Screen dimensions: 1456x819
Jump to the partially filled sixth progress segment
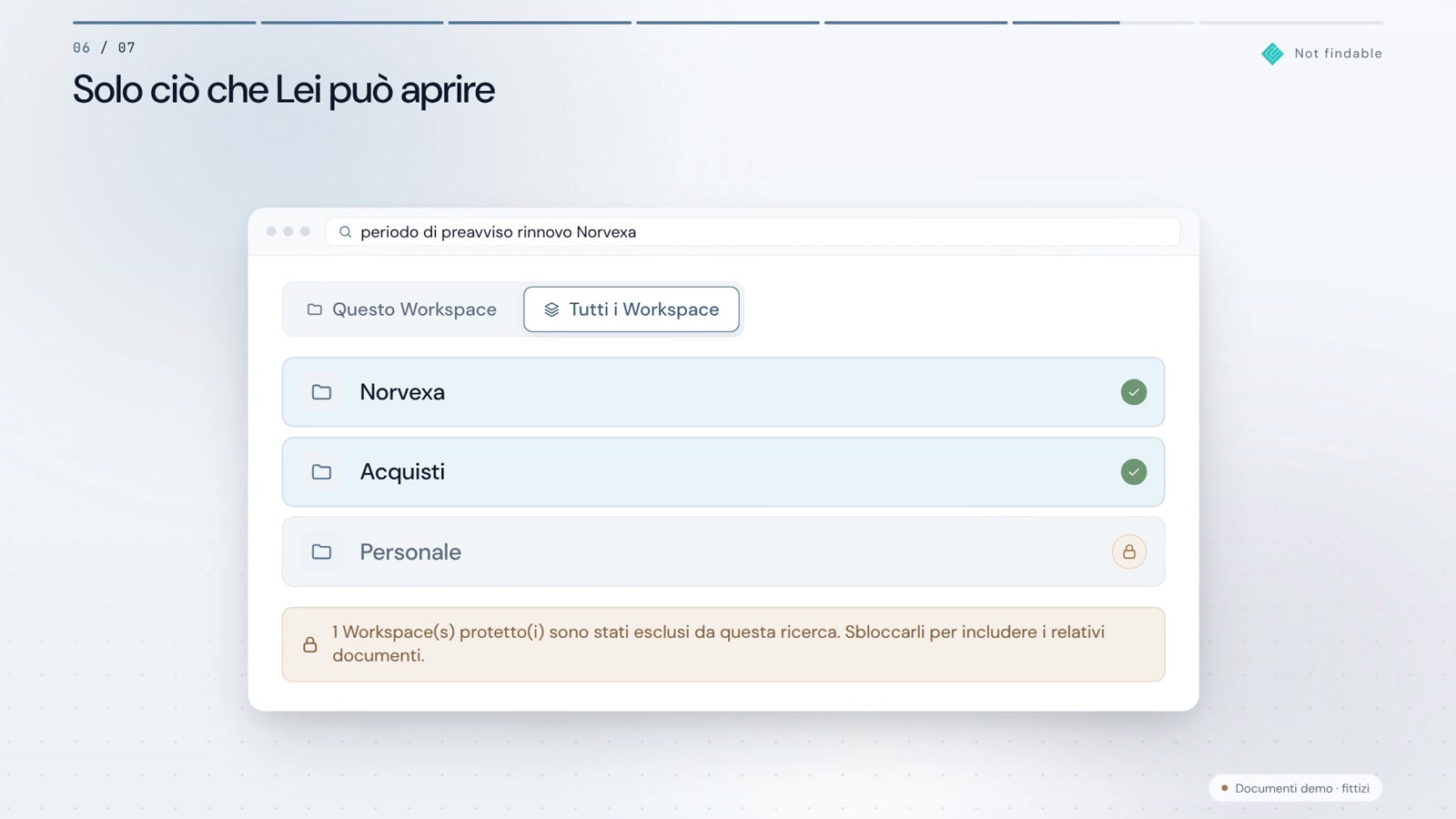(1104, 22)
